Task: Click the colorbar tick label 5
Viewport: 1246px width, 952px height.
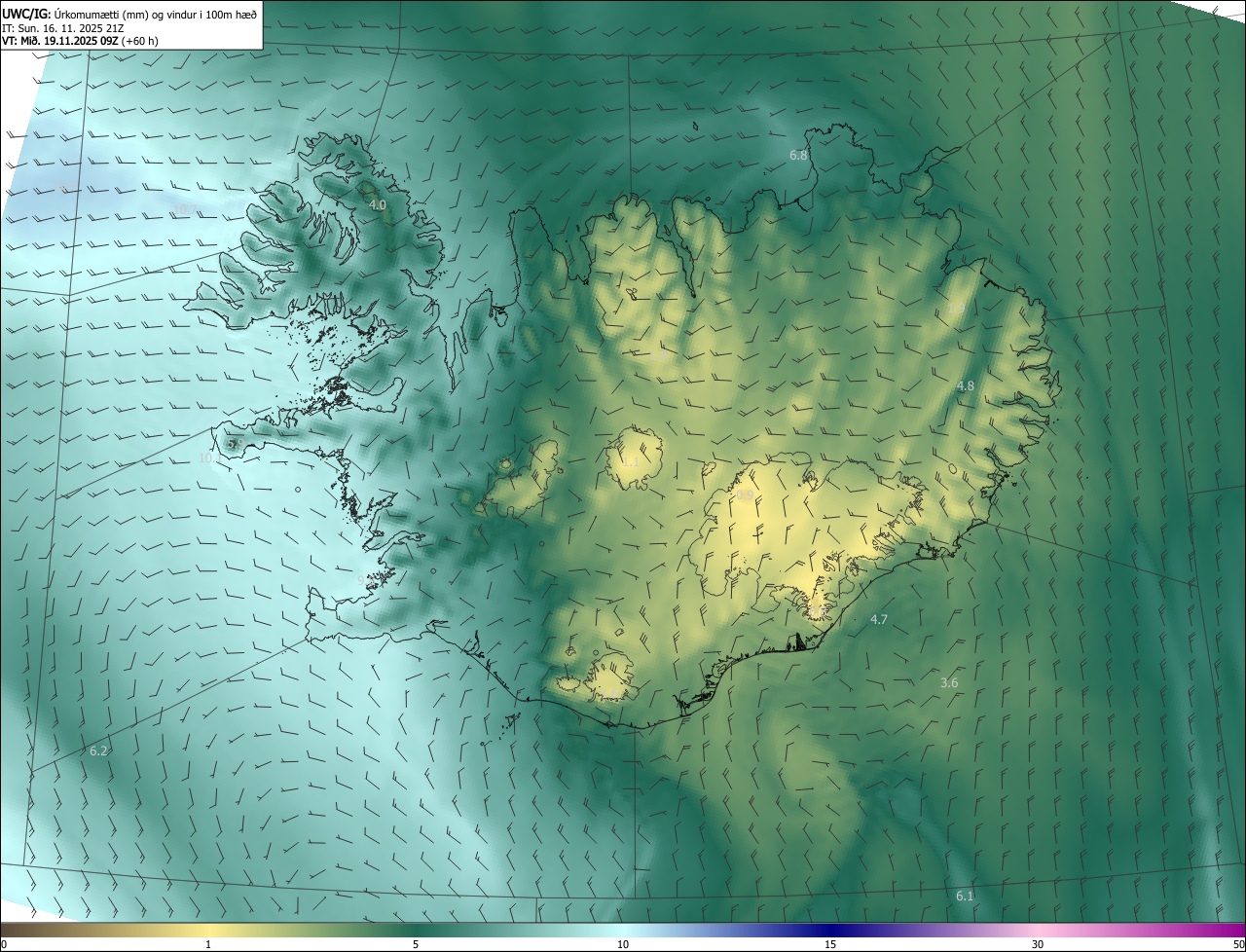Action: coord(416,944)
